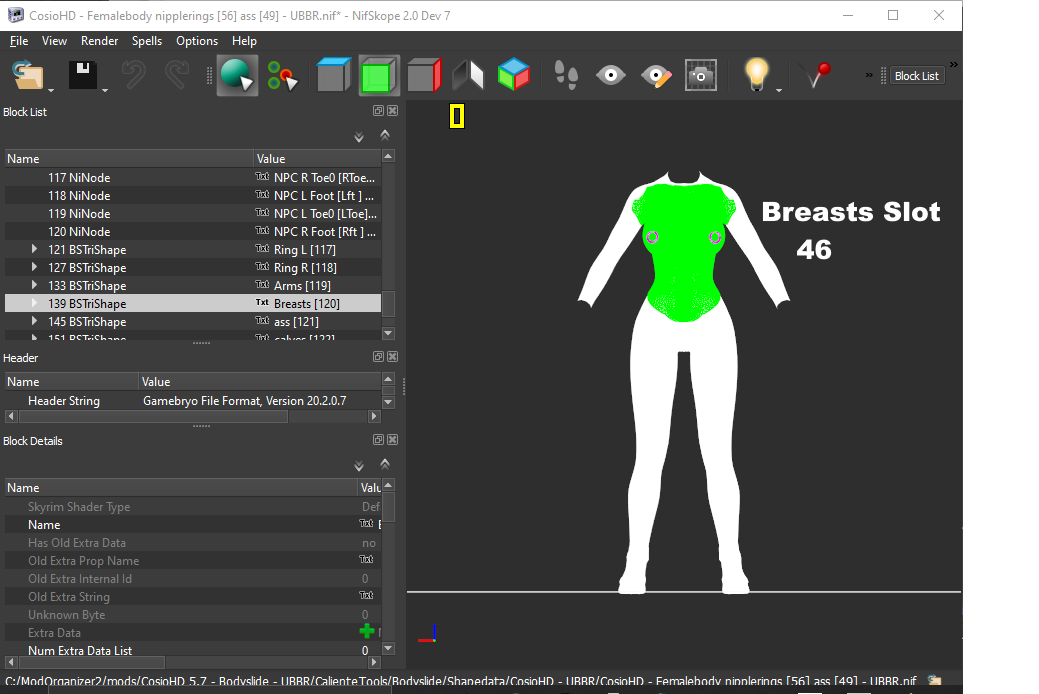Float the Block List panel
This screenshot has height=694, width=1039.
point(378,111)
